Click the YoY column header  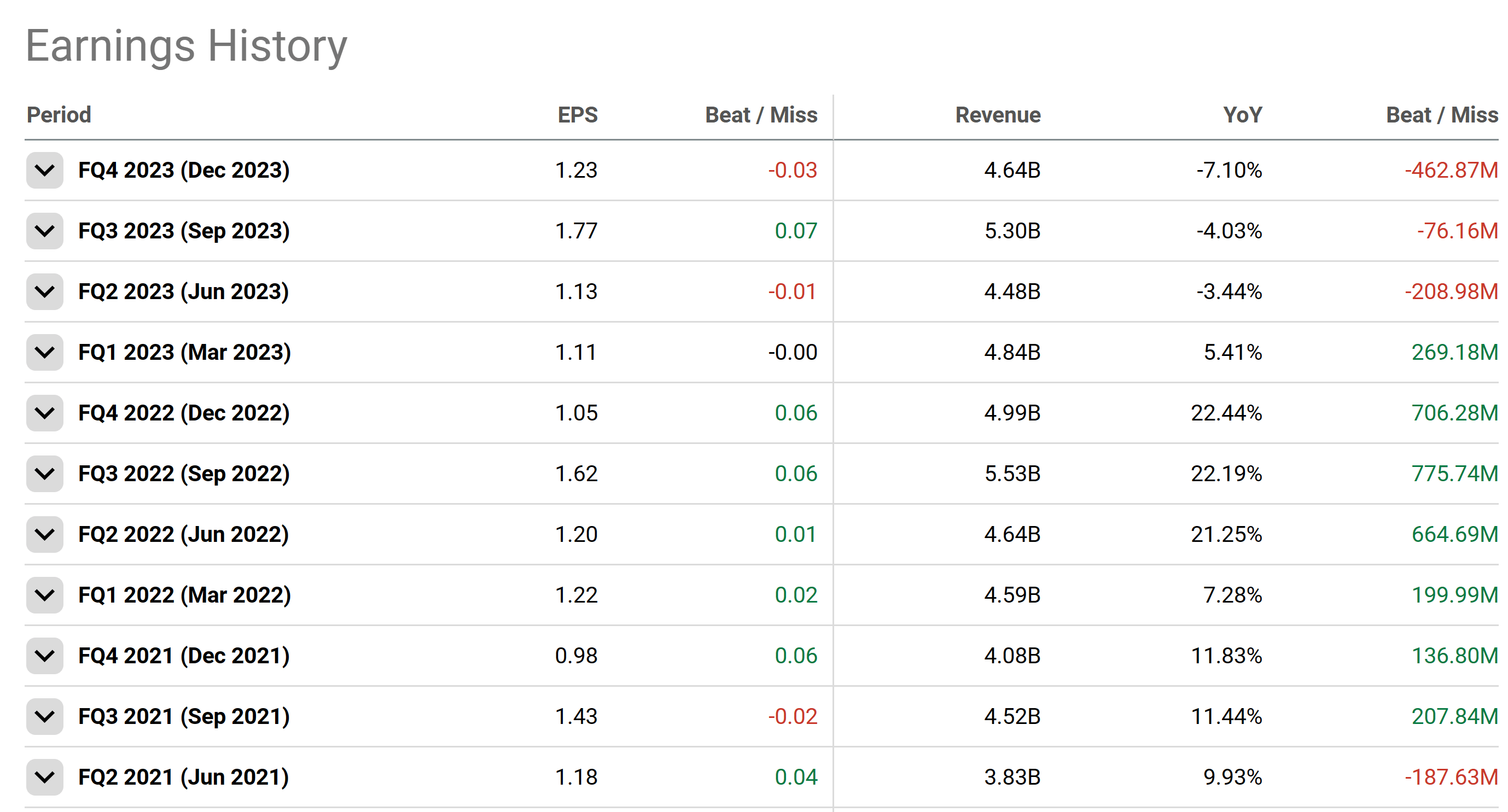pyautogui.click(x=1242, y=115)
